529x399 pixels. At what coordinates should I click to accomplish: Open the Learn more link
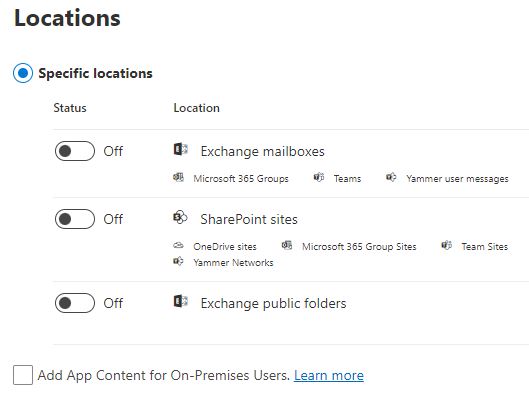329,375
